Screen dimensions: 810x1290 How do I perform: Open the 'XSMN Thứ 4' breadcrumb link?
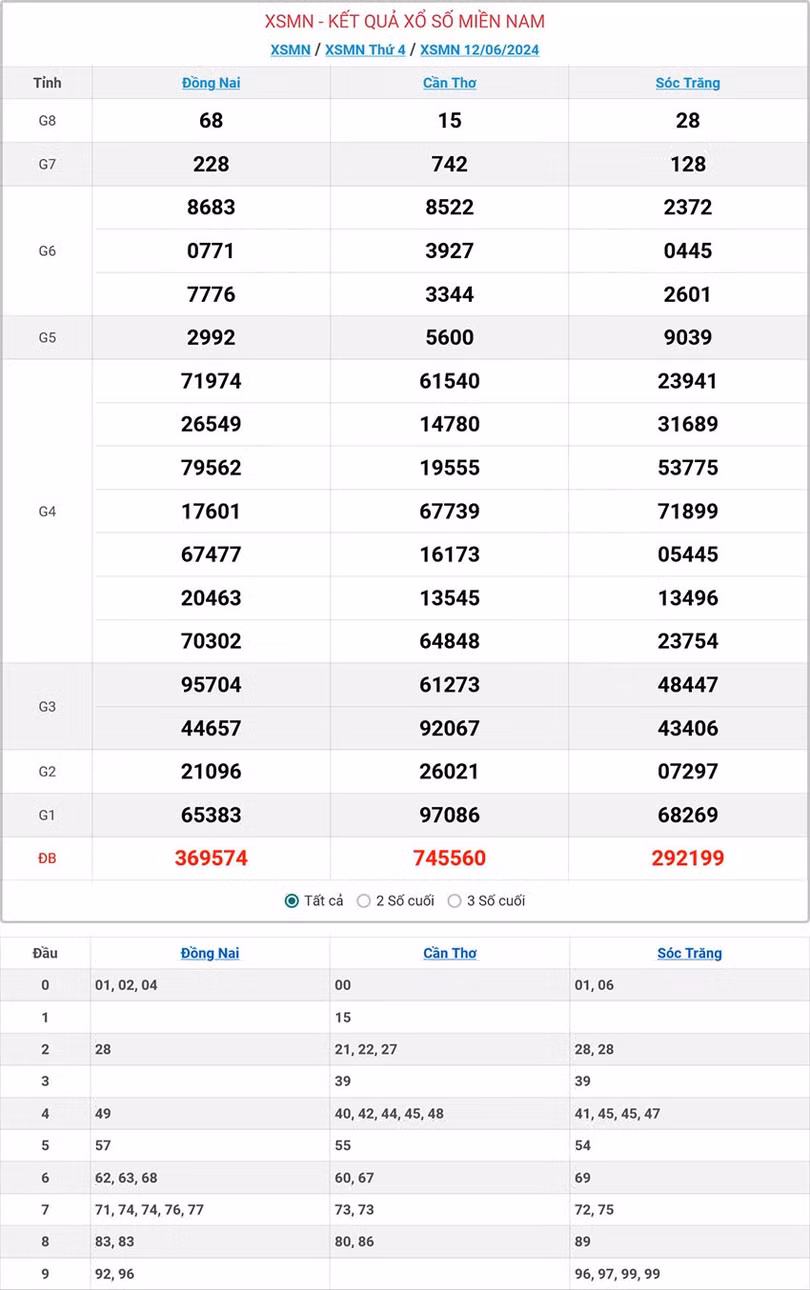pyautogui.click(x=365, y=50)
